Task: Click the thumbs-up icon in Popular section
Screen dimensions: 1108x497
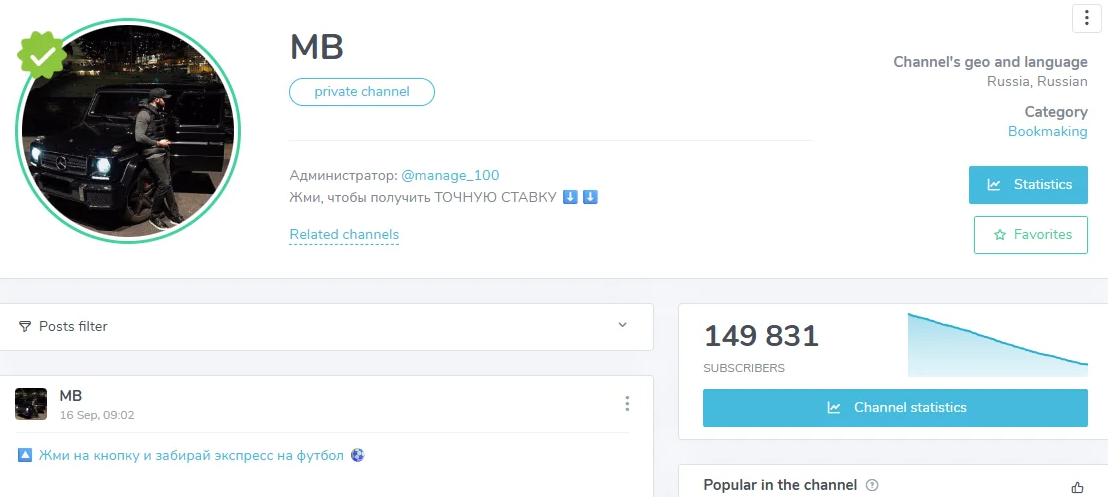Action: coord(1077,487)
